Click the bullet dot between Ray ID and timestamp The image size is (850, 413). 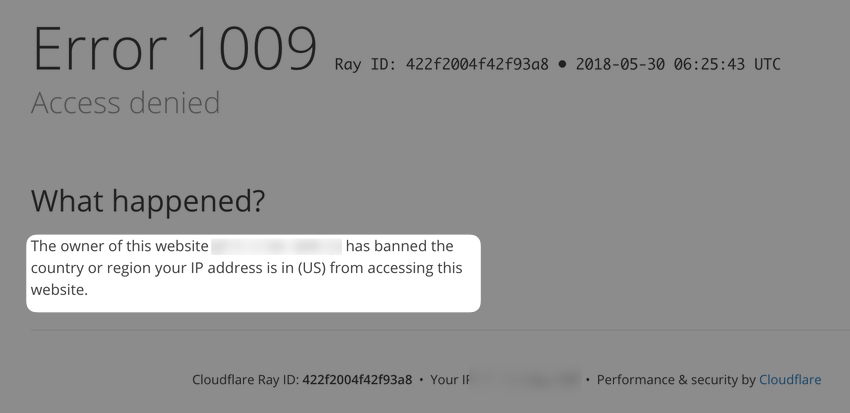pyautogui.click(x=562, y=64)
